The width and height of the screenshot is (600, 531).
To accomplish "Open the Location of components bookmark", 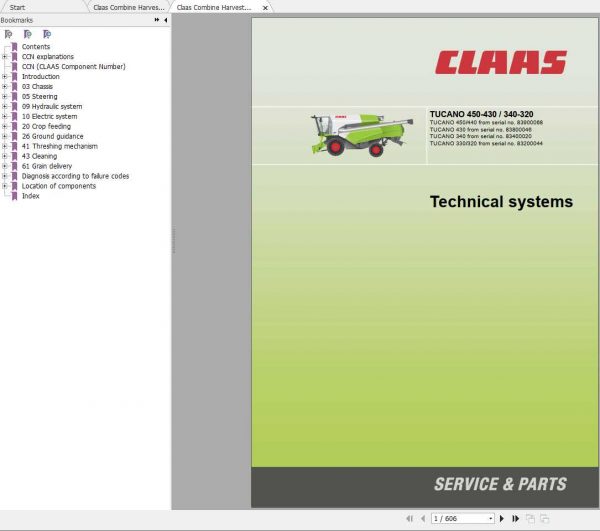I will click(59, 186).
